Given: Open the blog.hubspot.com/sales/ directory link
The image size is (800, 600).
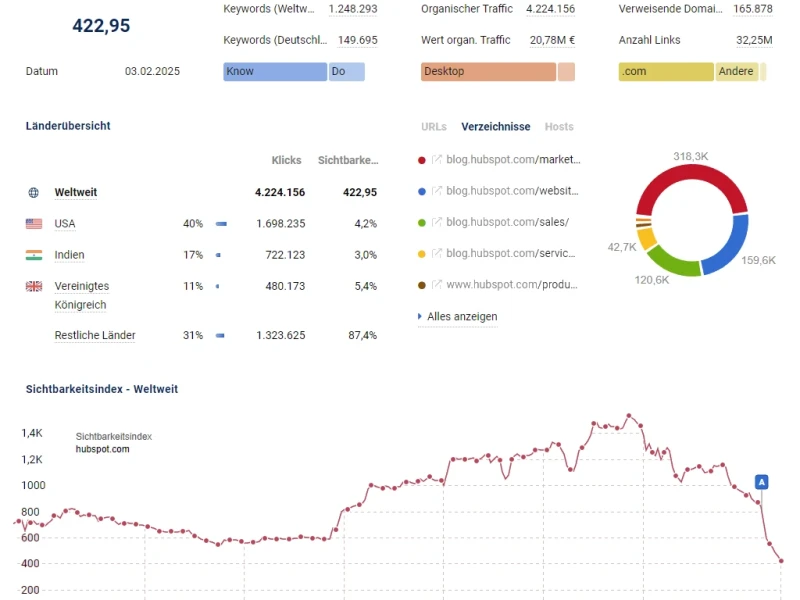Looking at the screenshot, I should (x=508, y=222).
